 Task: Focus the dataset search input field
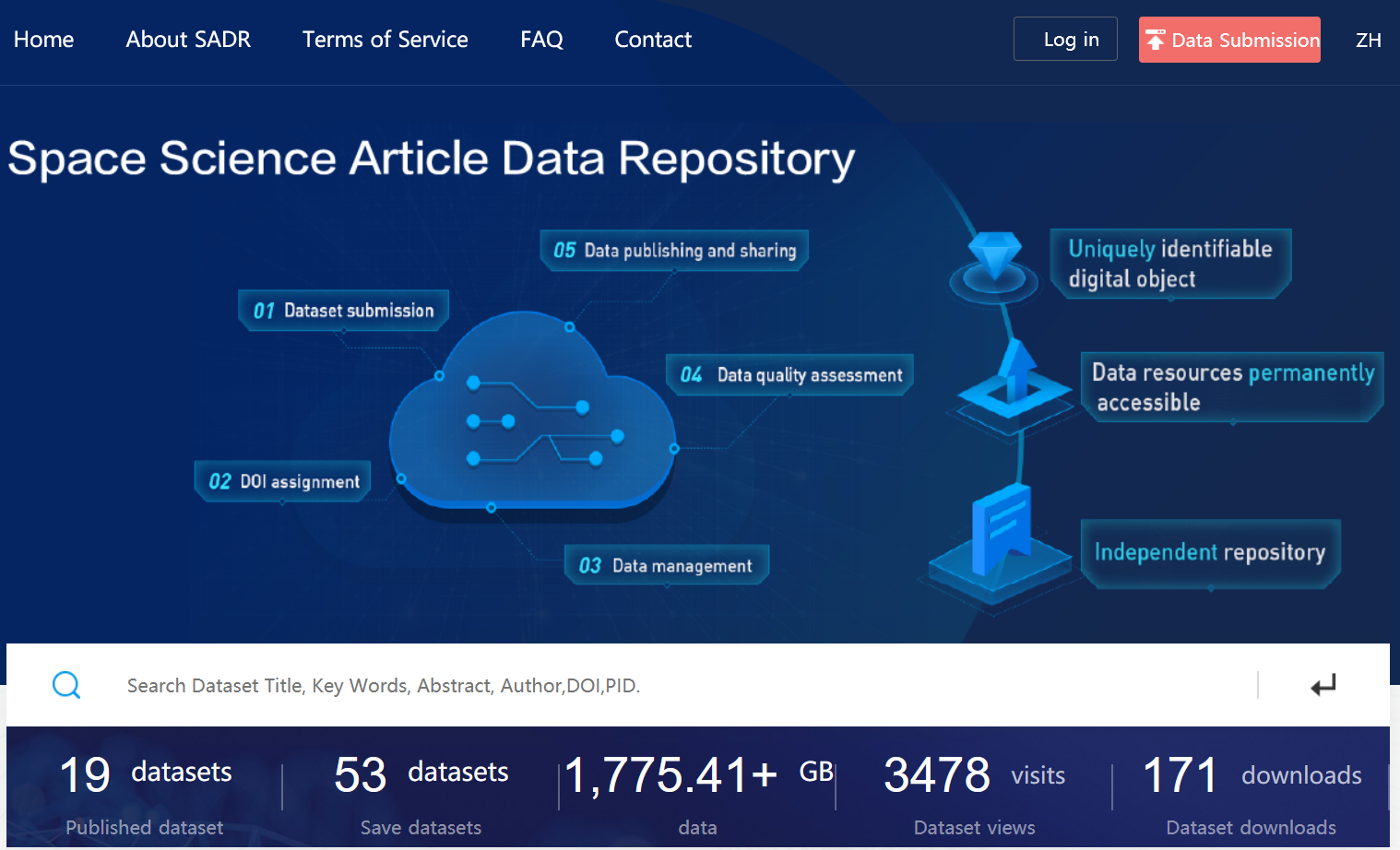[682, 686]
